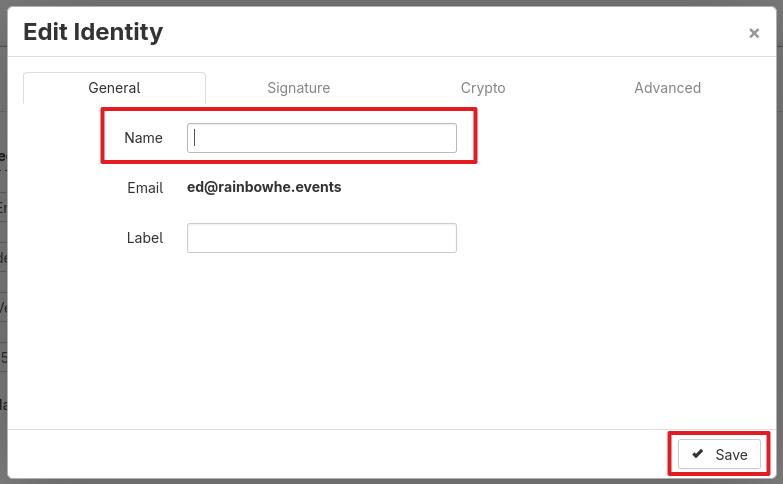Image resolution: width=783 pixels, height=484 pixels.
Task: View the identity's crypto settings tab
Action: click(x=483, y=88)
